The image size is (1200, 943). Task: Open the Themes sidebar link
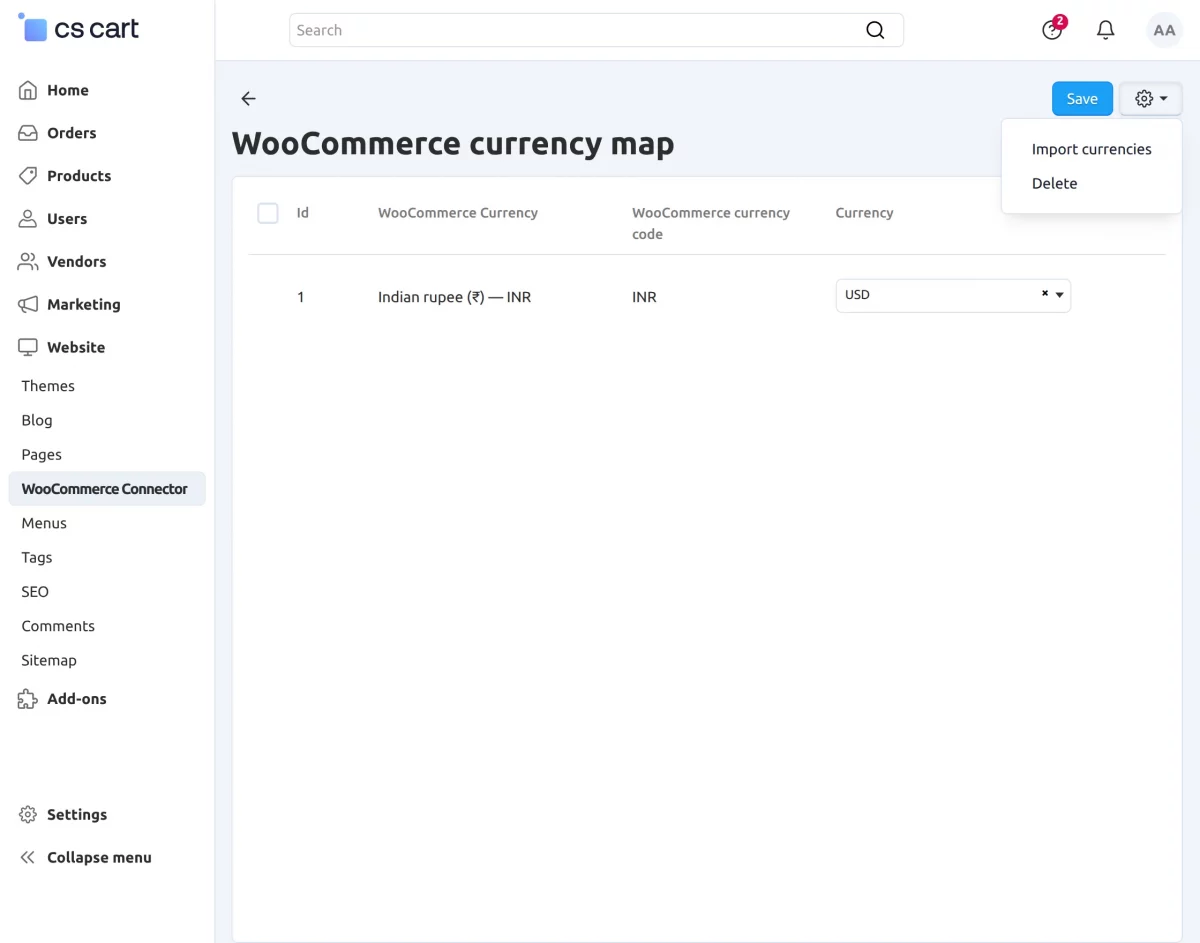[x=48, y=386]
